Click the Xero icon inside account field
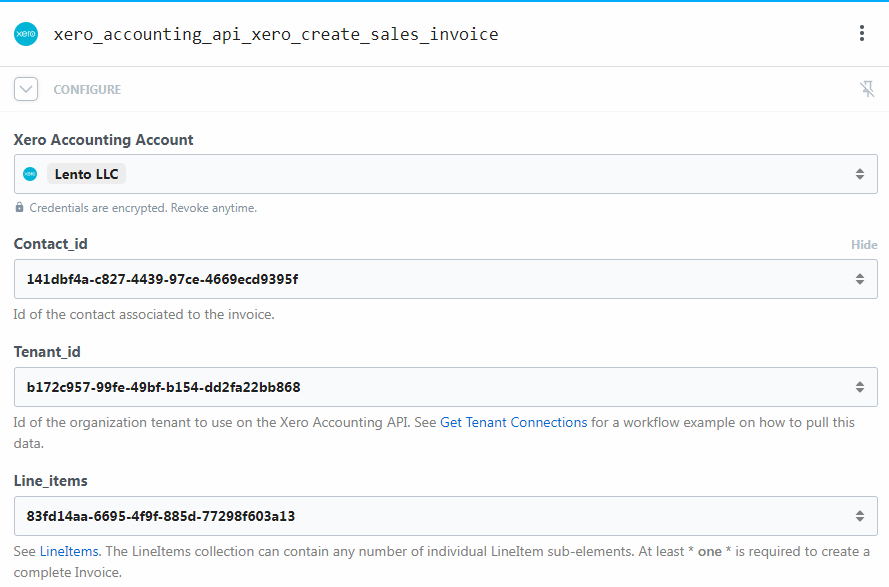The height and width of the screenshot is (587, 889). pyautogui.click(x=30, y=174)
